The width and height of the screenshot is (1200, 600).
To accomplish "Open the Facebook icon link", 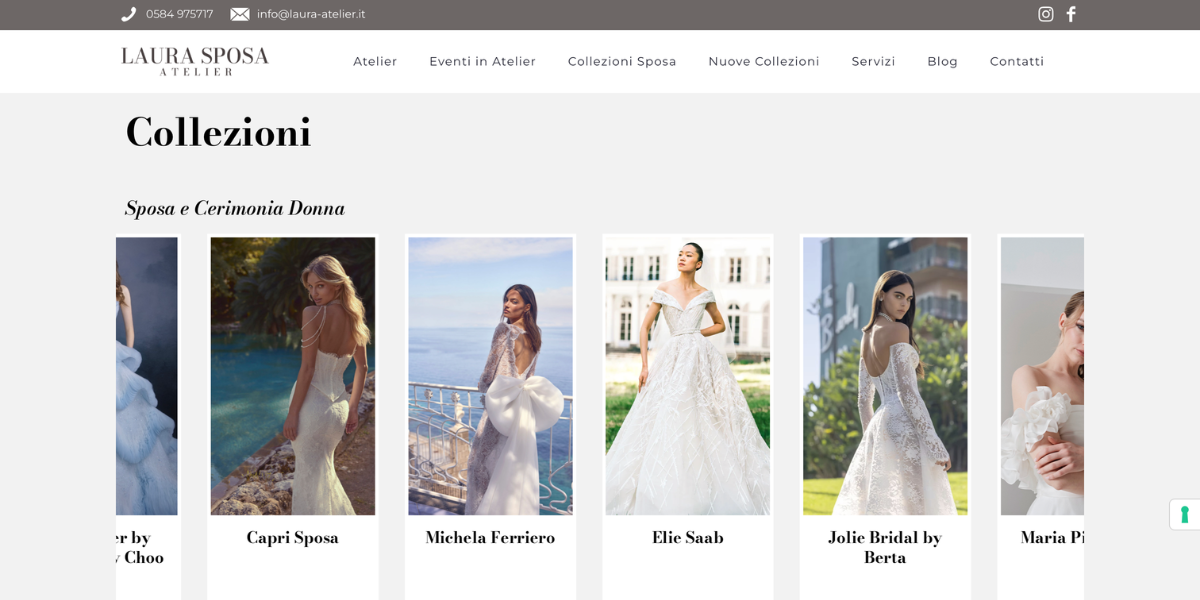I will [1071, 14].
